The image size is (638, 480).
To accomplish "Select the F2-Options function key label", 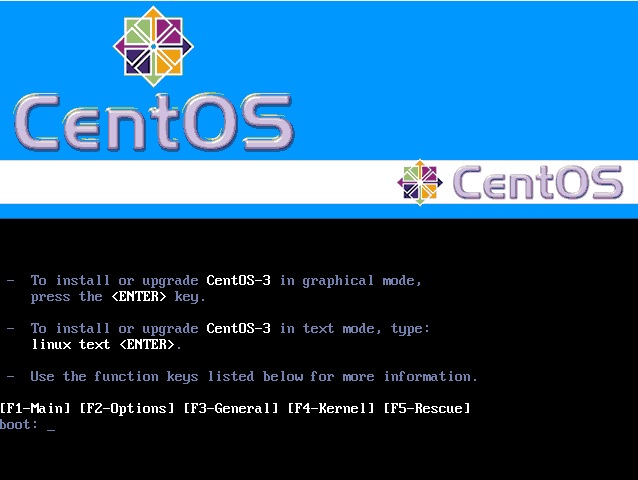I will (x=127, y=408).
